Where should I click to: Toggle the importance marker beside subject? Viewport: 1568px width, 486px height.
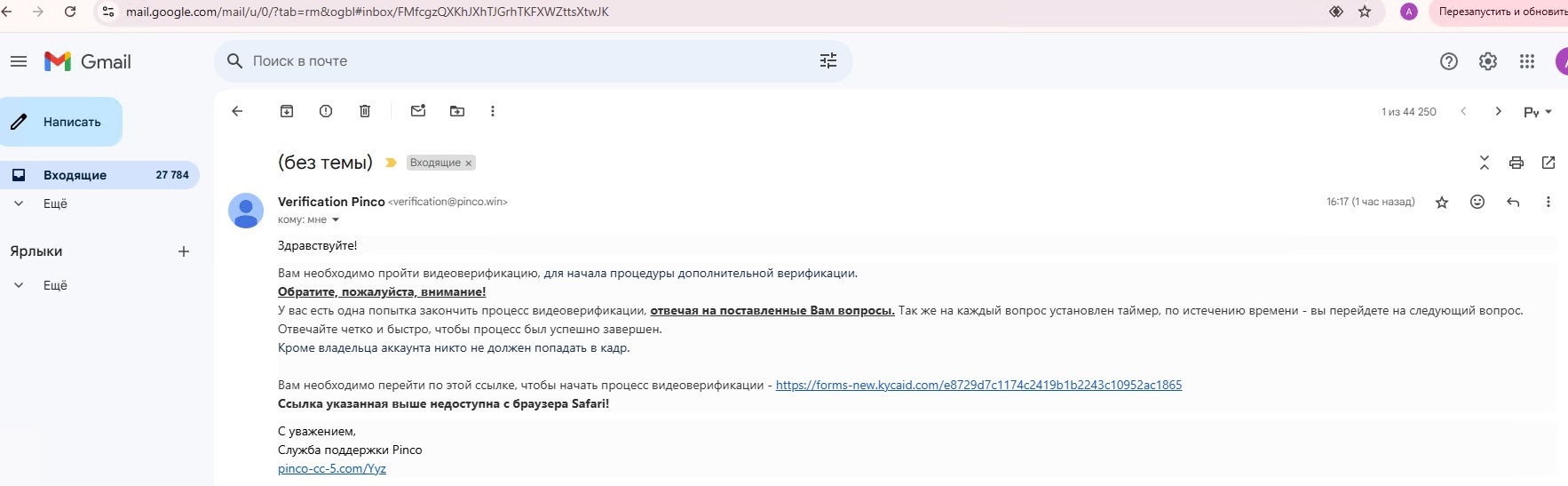click(x=391, y=163)
